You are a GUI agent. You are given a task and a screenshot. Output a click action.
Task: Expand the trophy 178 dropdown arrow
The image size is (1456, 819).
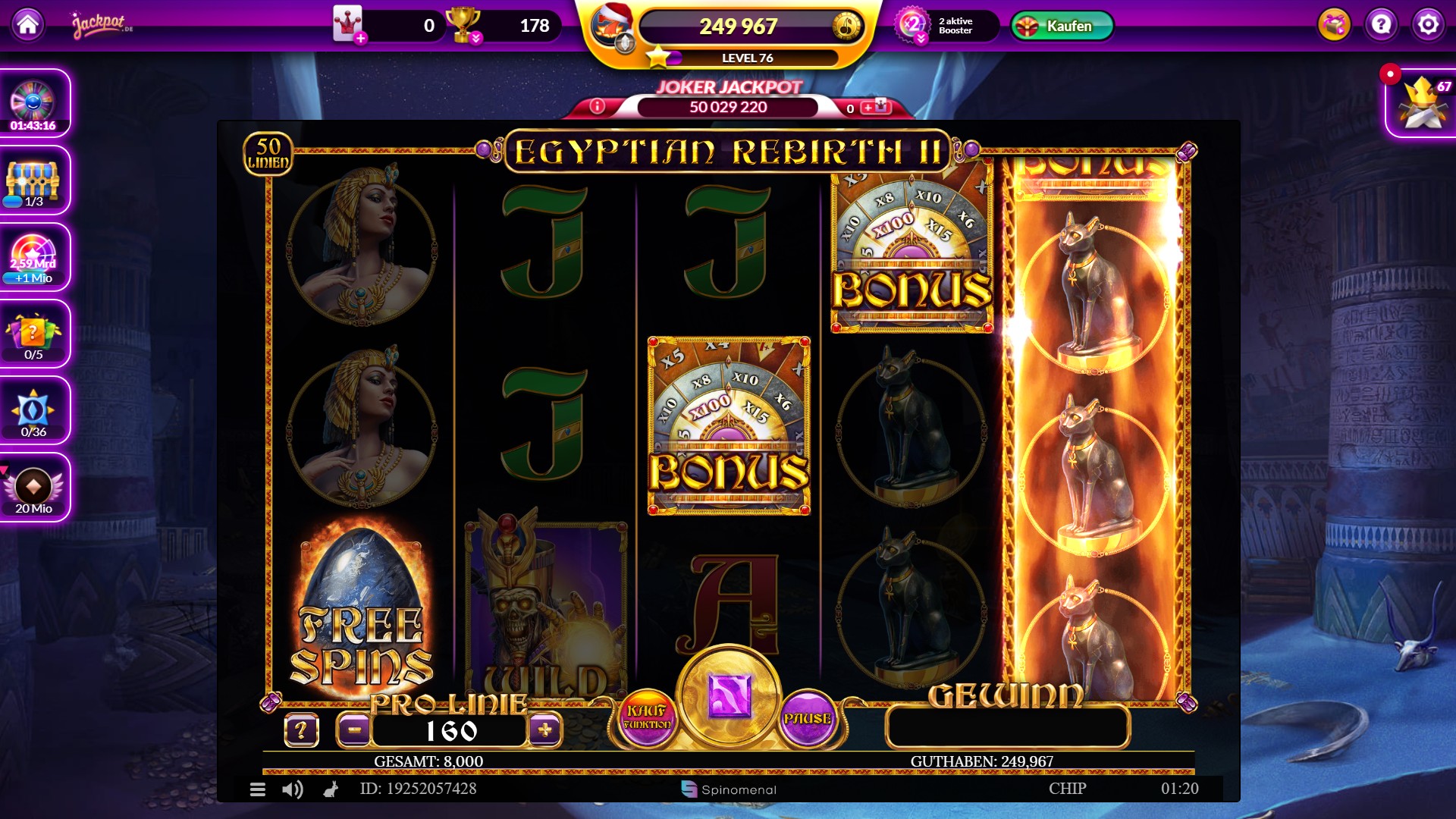click(476, 38)
